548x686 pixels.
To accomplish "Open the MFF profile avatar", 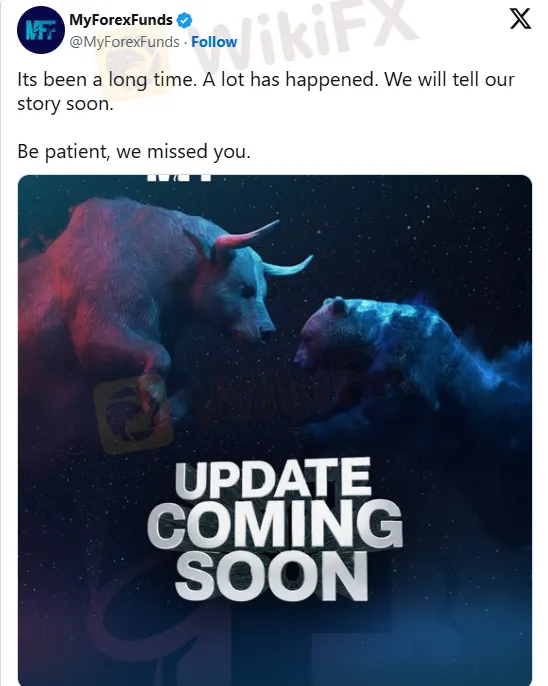I will click(41, 30).
